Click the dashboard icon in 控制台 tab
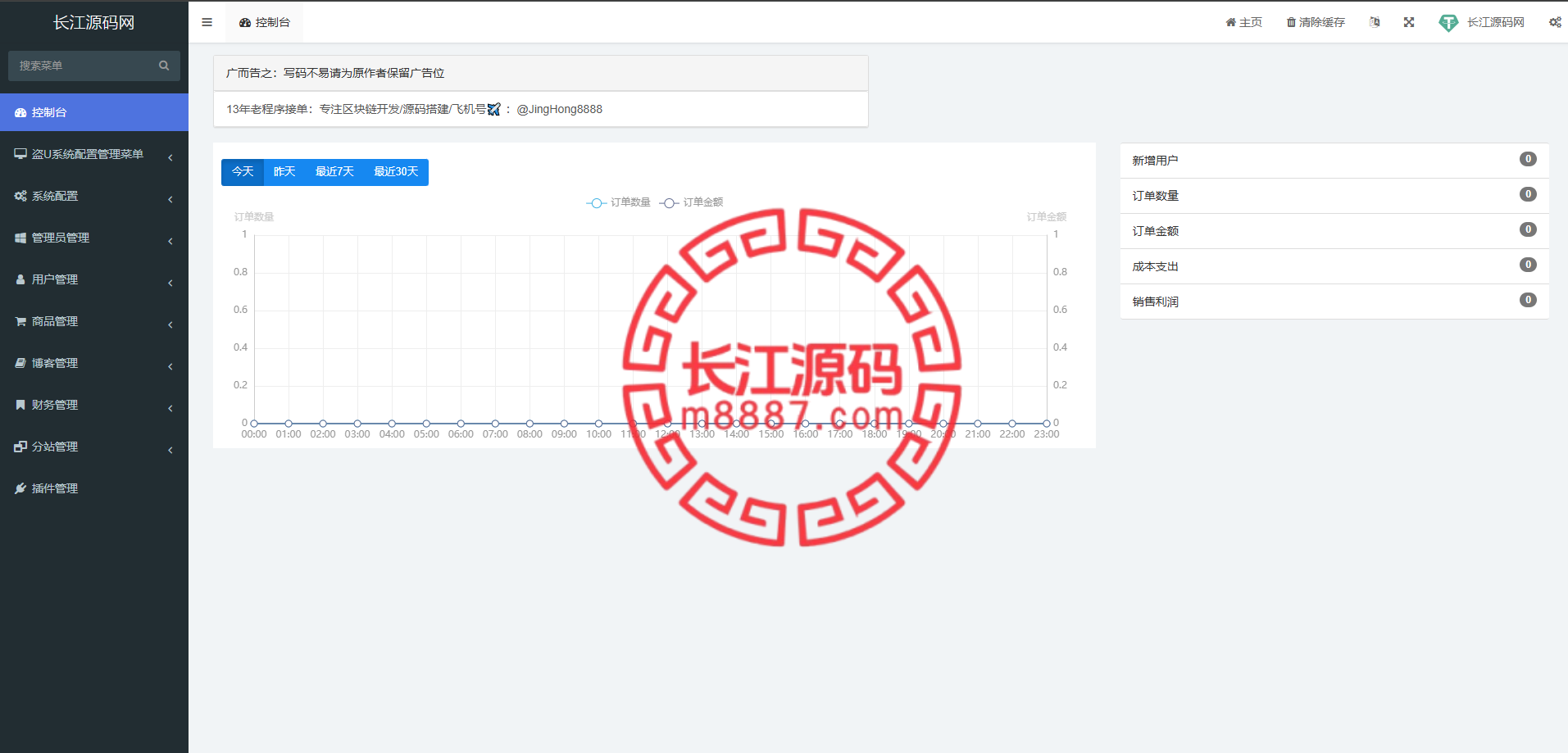 coord(245,23)
